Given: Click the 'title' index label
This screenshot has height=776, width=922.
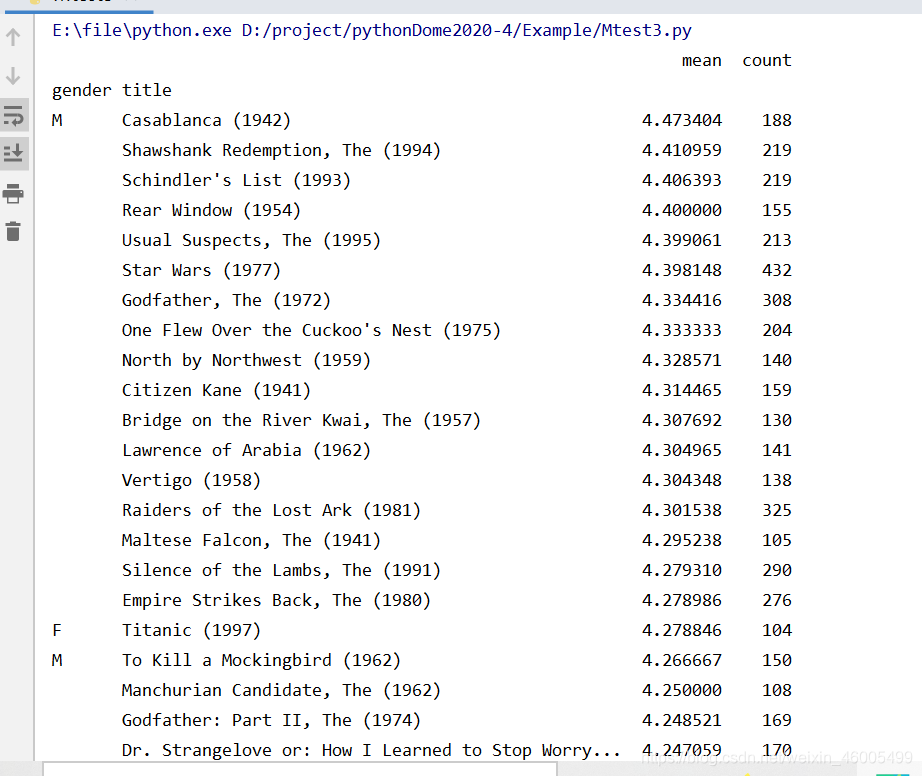Looking at the screenshot, I should pyautogui.click(x=147, y=90).
